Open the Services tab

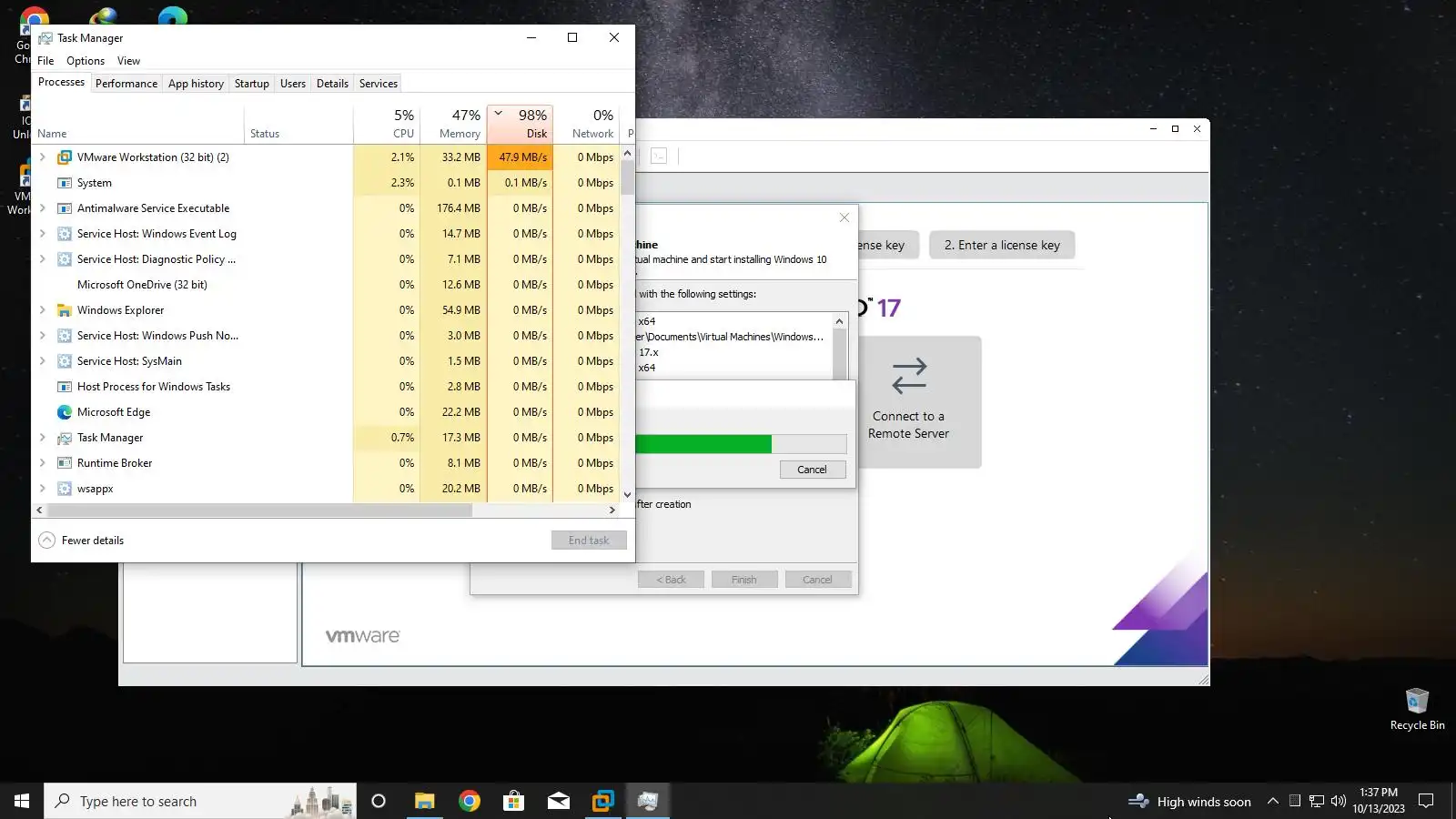pyautogui.click(x=379, y=84)
